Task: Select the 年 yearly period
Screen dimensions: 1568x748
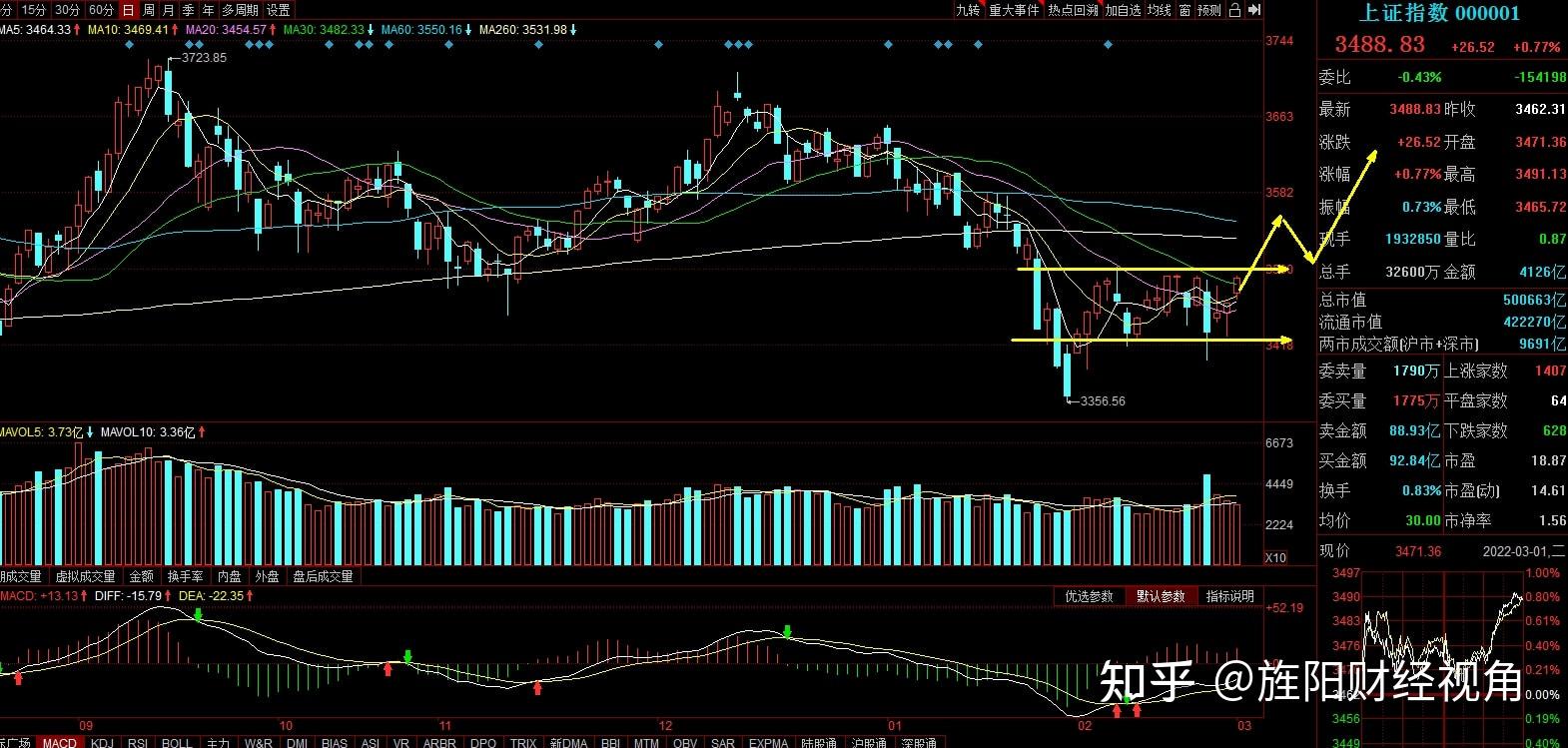Action: (208, 10)
